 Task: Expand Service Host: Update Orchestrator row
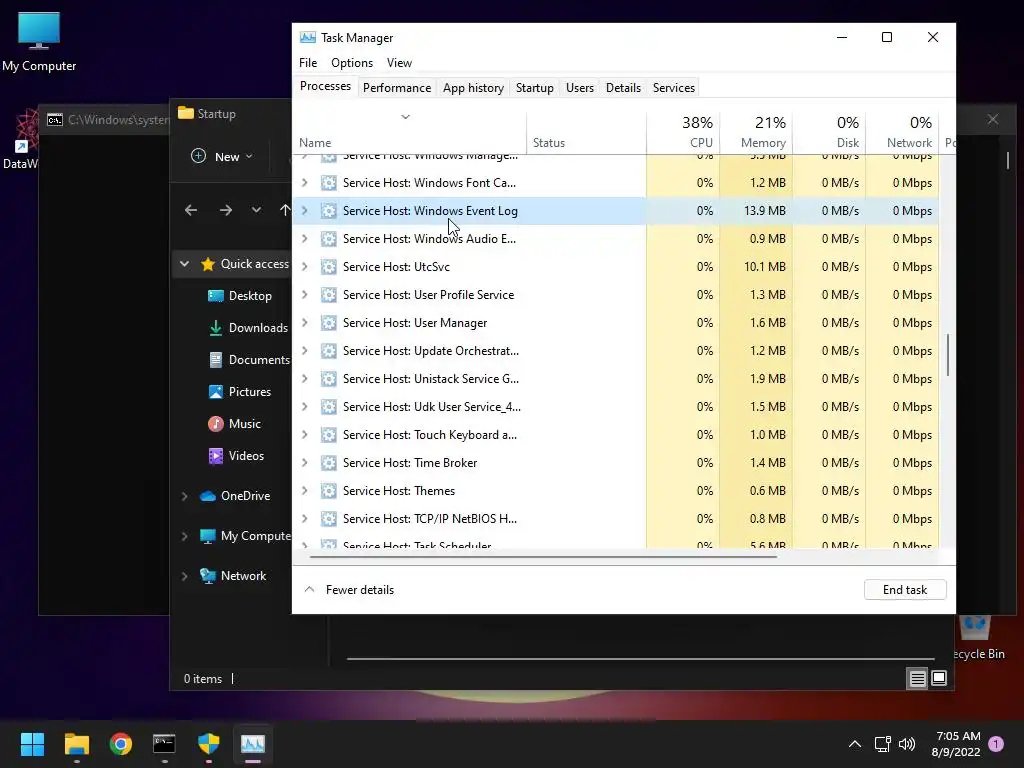coord(304,351)
